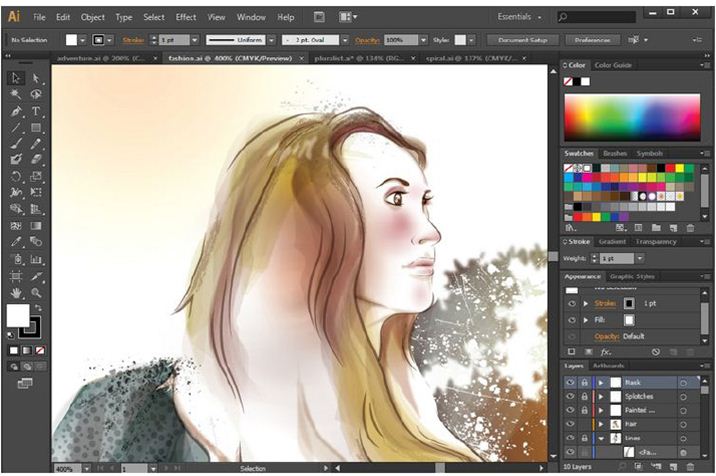This screenshot has height=476, width=716.
Task: Click the Change Screen Mode icon
Action: coord(25,383)
